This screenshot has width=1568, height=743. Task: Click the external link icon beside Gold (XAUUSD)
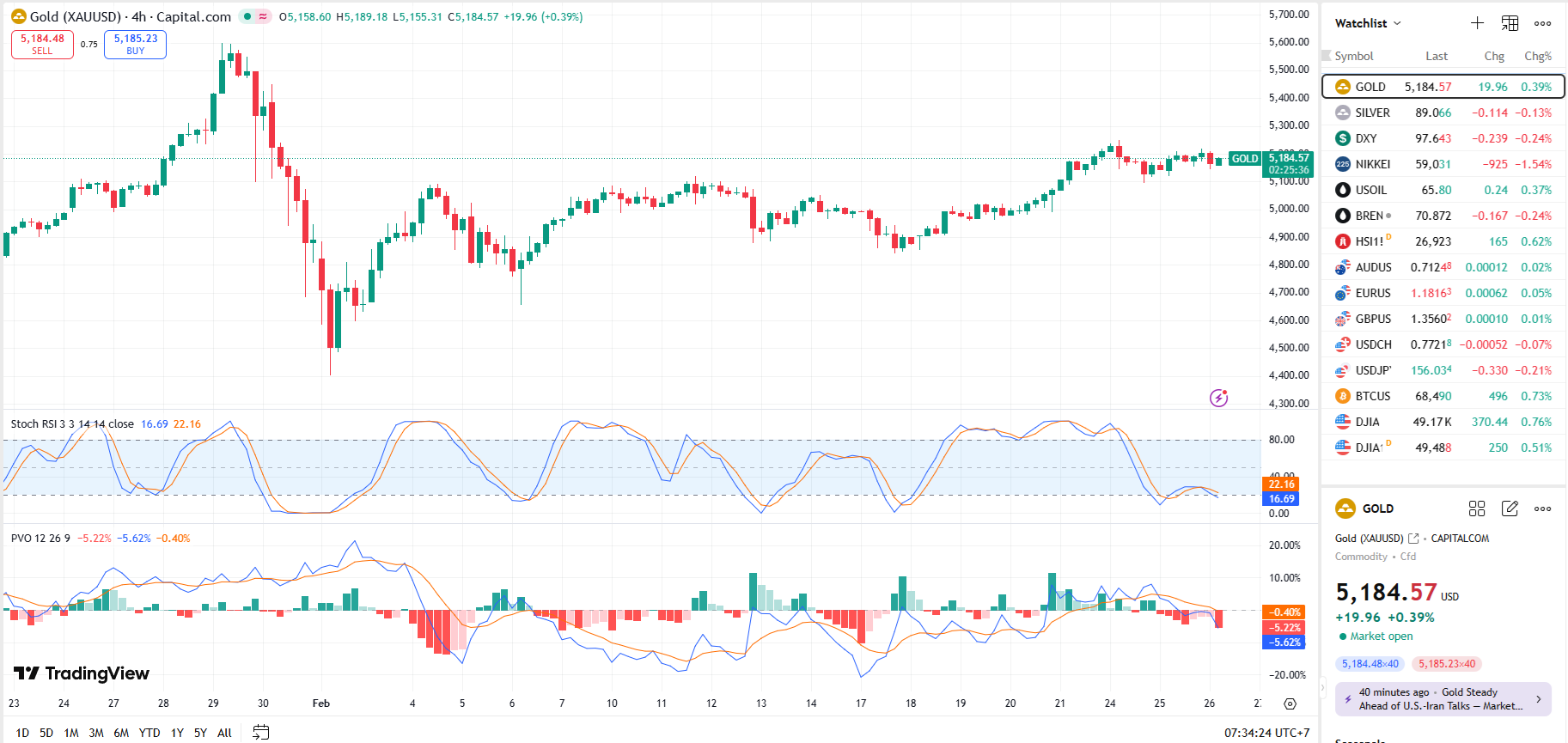(x=1413, y=539)
